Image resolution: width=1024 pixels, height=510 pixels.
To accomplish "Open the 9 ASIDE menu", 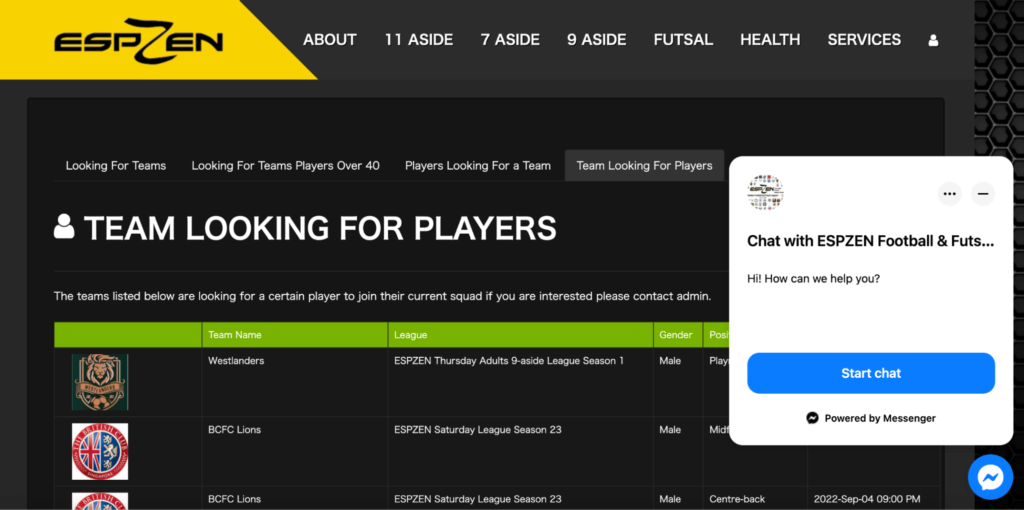I will coord(596,40).
